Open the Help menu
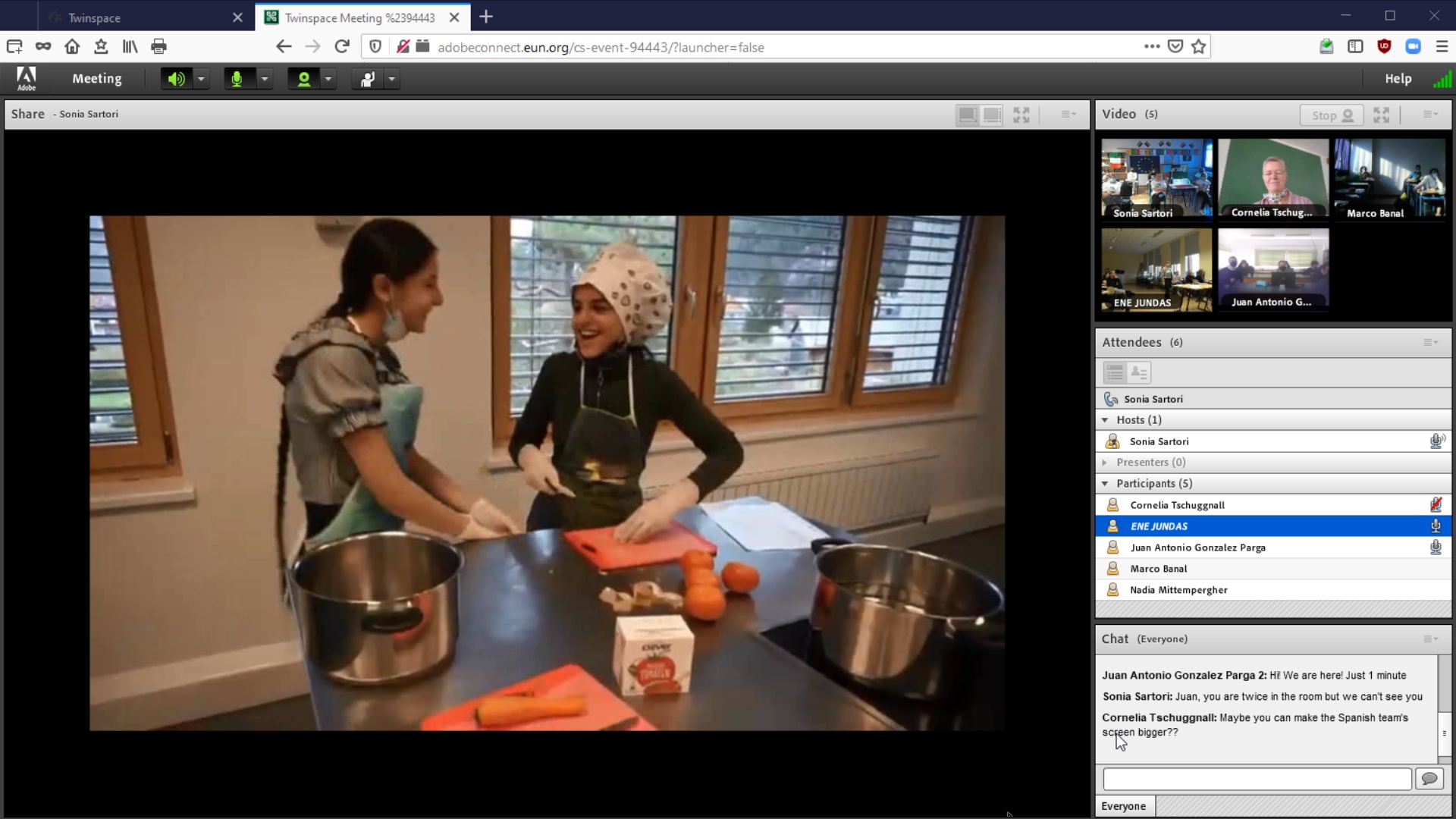Viewport: 1456px width, 819px height. 1398,79
